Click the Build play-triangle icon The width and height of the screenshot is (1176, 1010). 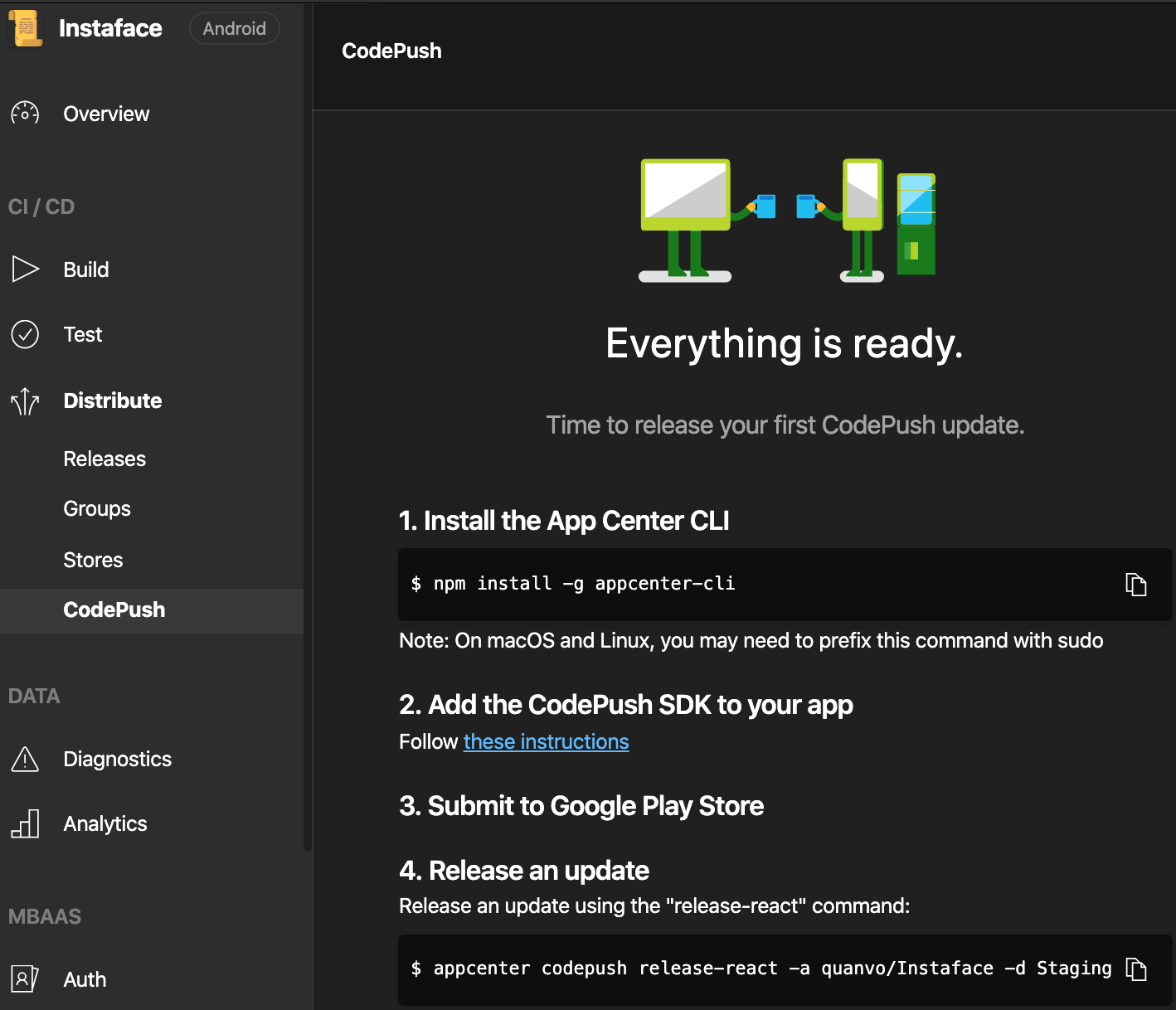click(25, 269)
